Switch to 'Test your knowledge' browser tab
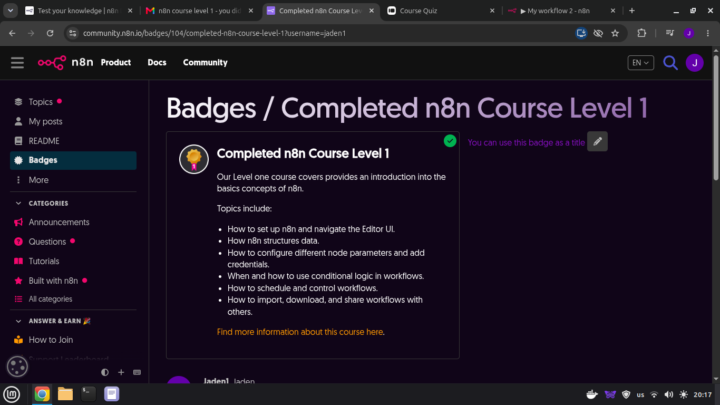Image resolution: width=720 pixels, height=405 pixels. coord(79,11)
